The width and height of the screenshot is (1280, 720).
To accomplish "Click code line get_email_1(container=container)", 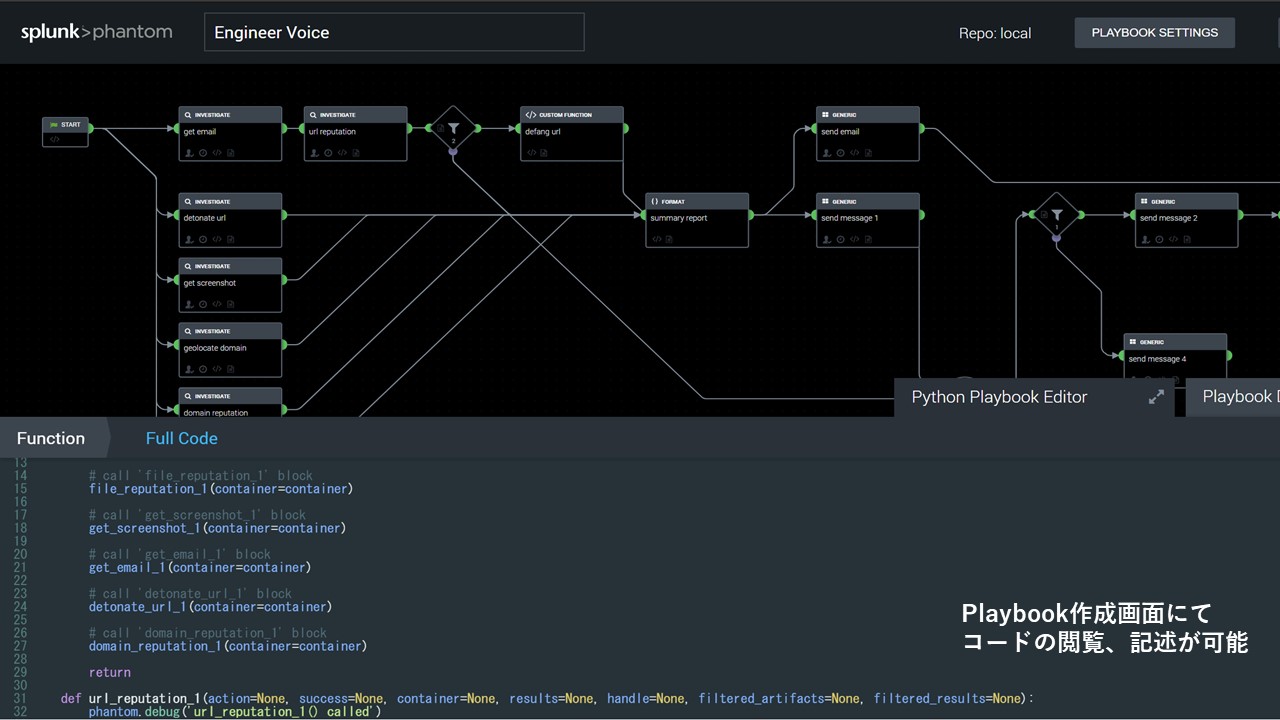I will click(200, 567).
